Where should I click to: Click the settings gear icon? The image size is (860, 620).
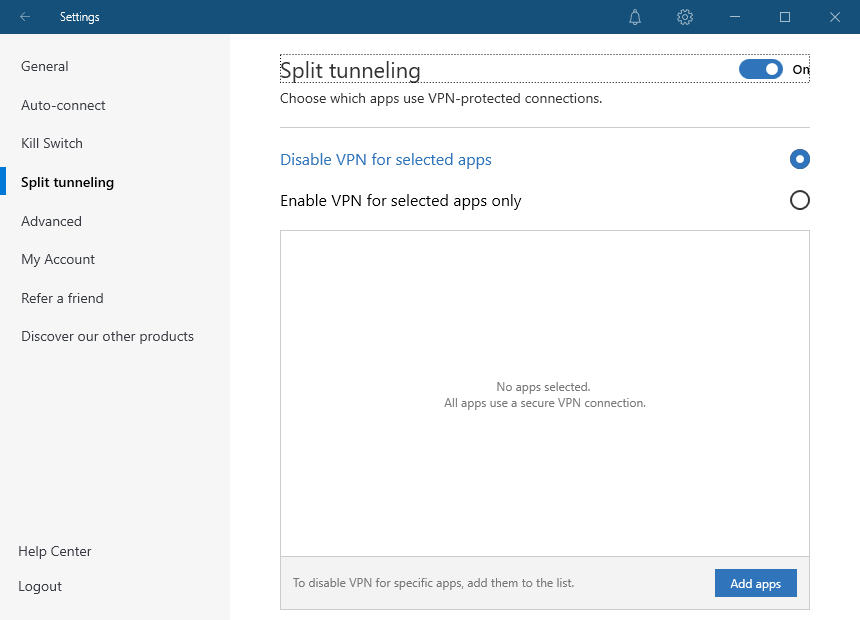click(684, 17)
